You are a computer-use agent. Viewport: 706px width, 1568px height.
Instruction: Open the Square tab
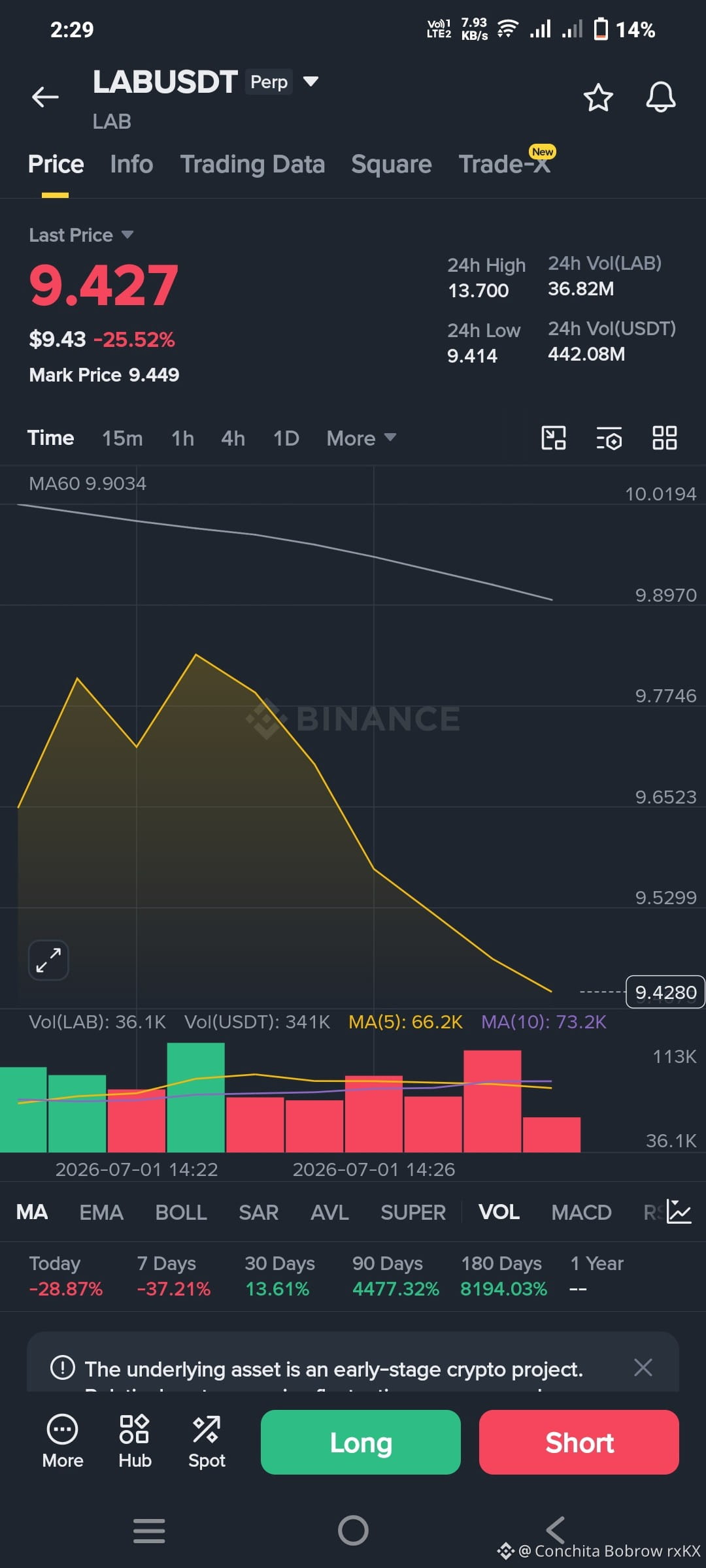pos(391,164)
